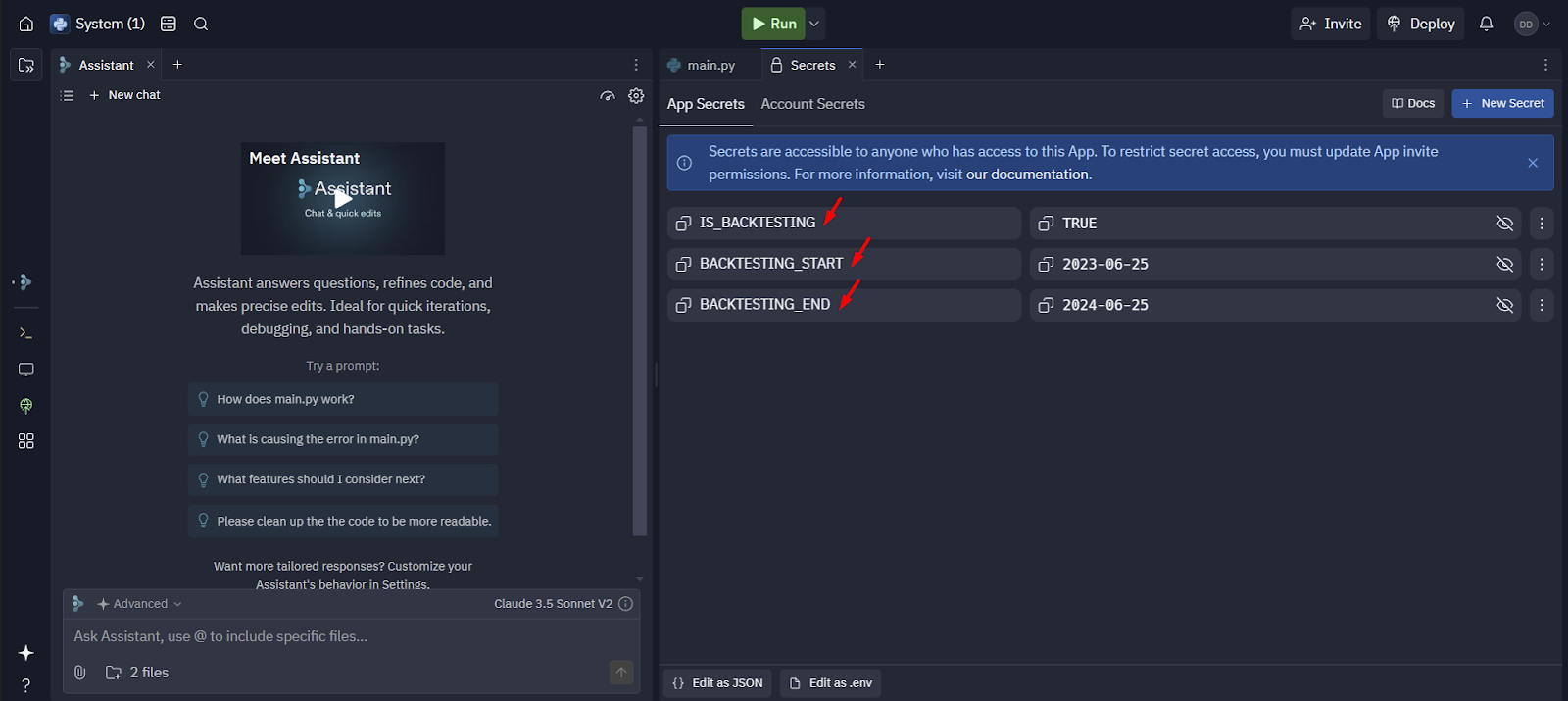Choose prompt 'What is causing the error in main.py?'

tap(343, 439)
